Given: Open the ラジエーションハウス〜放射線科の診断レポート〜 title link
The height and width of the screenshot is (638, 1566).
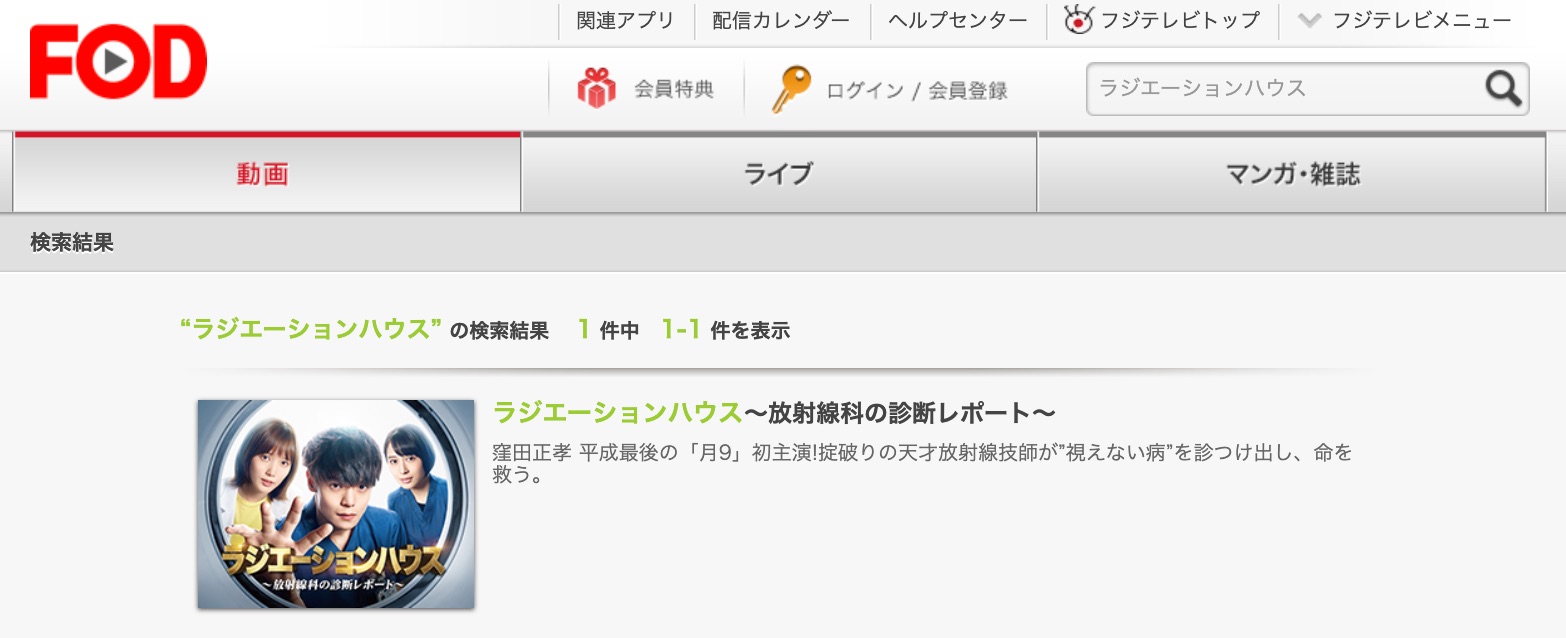Looking at the screenshot, I should click(x=774, y=412).
